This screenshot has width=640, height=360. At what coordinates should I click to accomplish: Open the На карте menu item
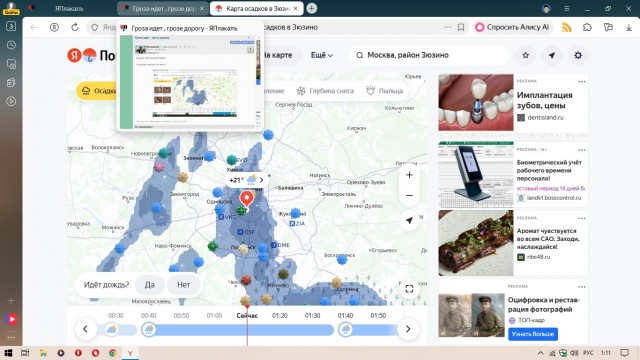(278, 55)
